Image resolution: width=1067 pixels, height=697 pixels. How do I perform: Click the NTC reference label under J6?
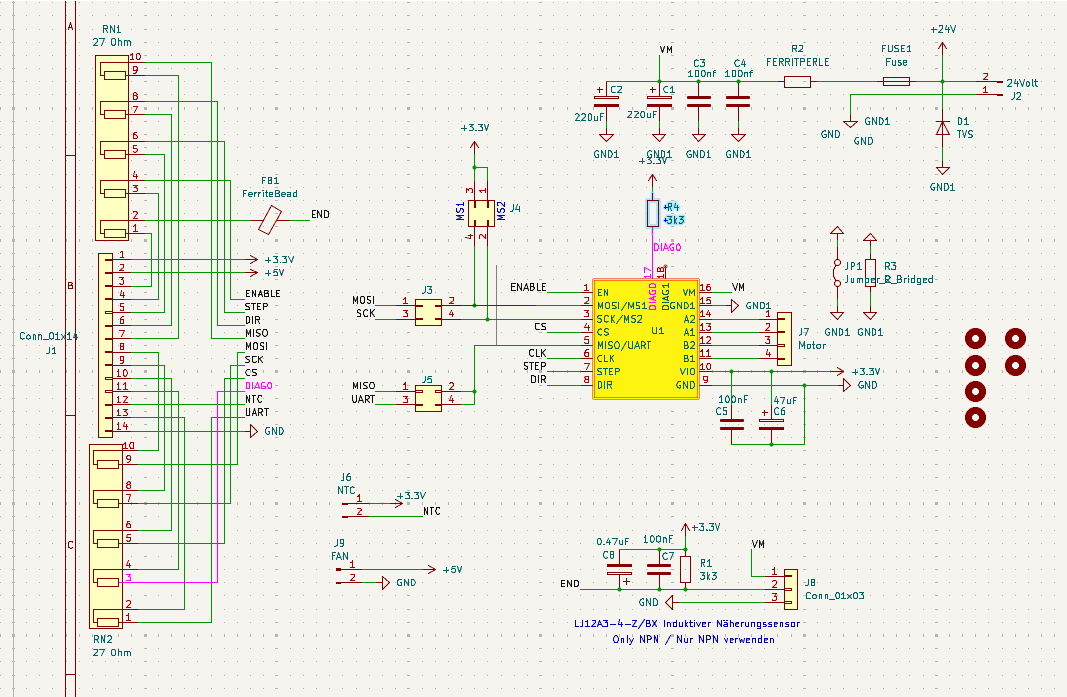pyautogui.click(x=346, y=490)
